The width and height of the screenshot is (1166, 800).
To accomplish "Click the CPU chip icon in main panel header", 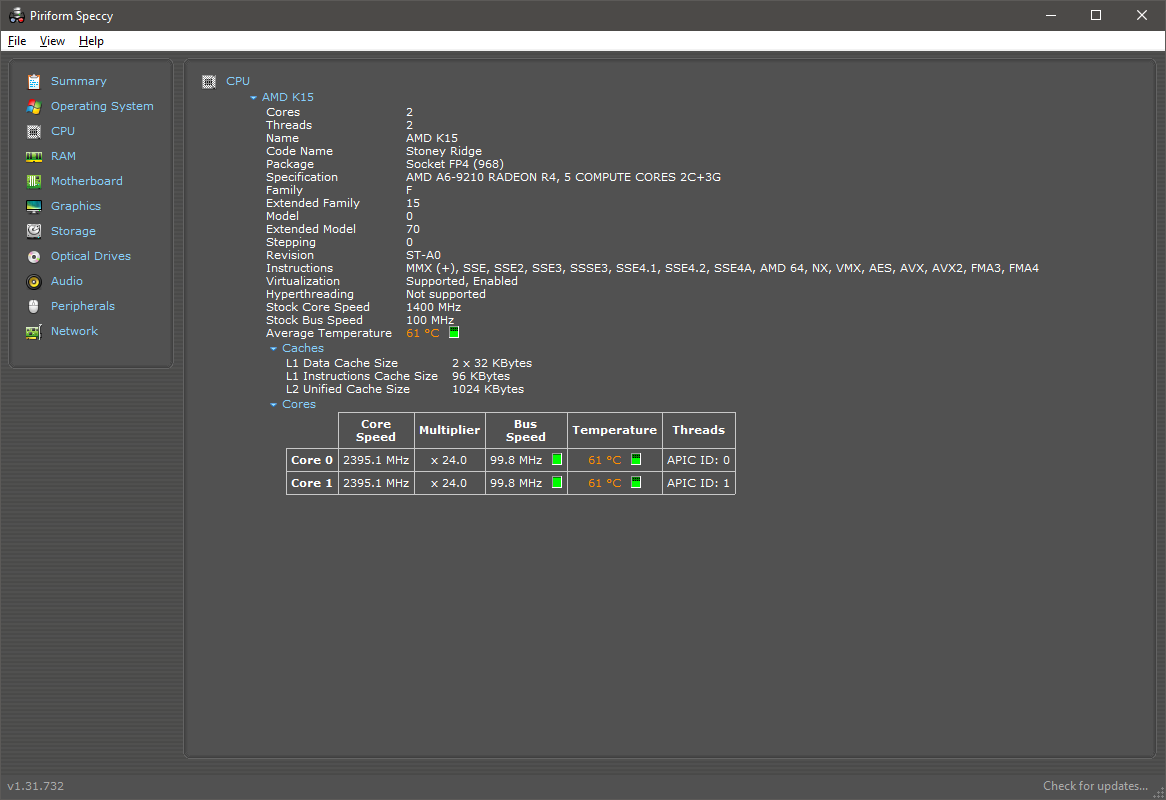I will coord(209,82).
